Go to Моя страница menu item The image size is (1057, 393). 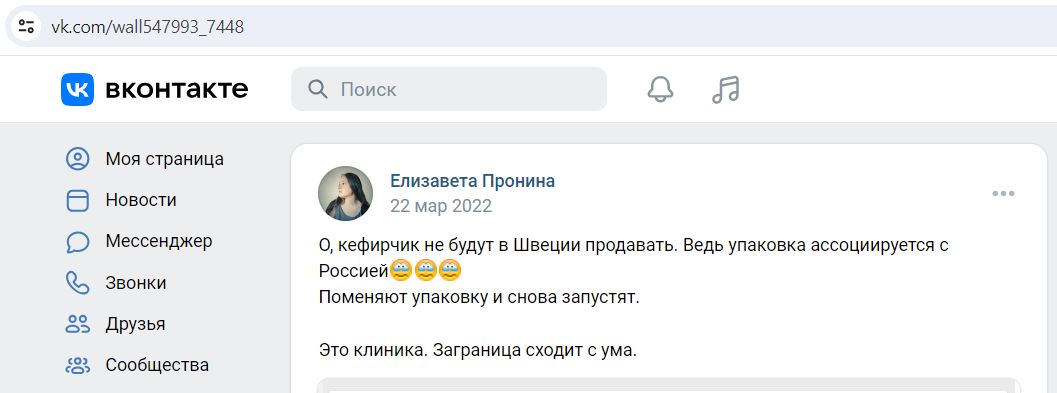pos(164,159)
